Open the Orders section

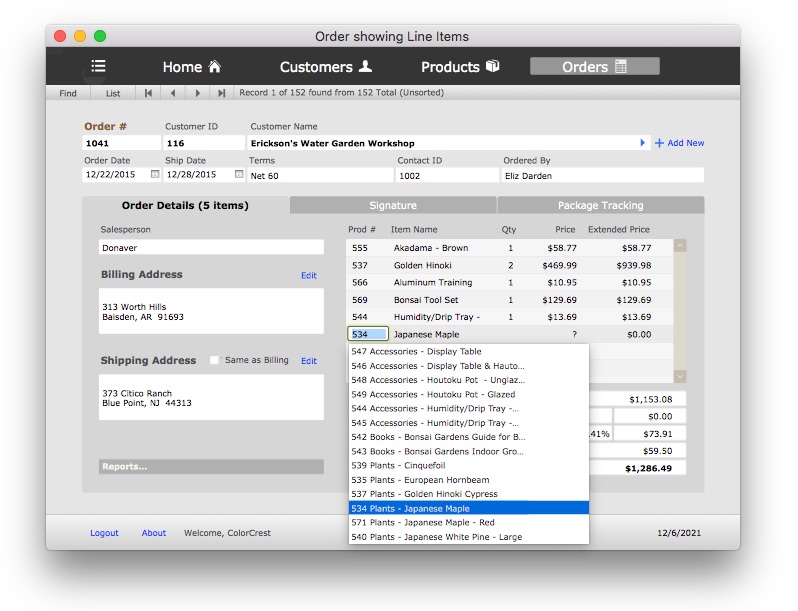pyautogui.click(x=594, y=67)
